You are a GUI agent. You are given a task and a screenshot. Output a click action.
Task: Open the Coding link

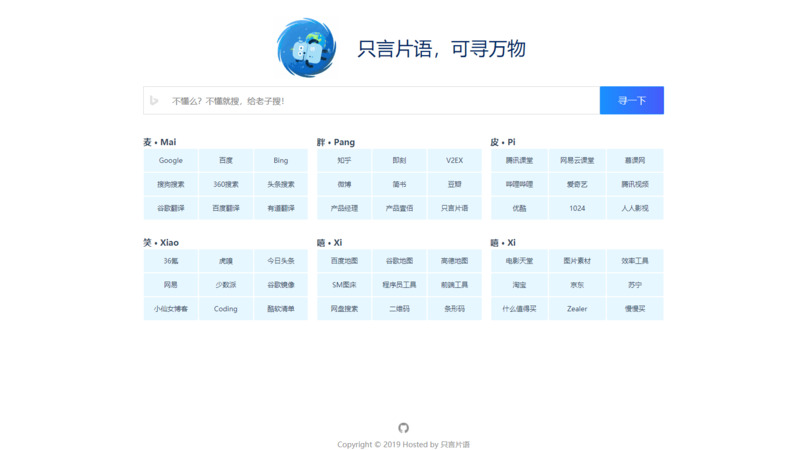(226, 309)
